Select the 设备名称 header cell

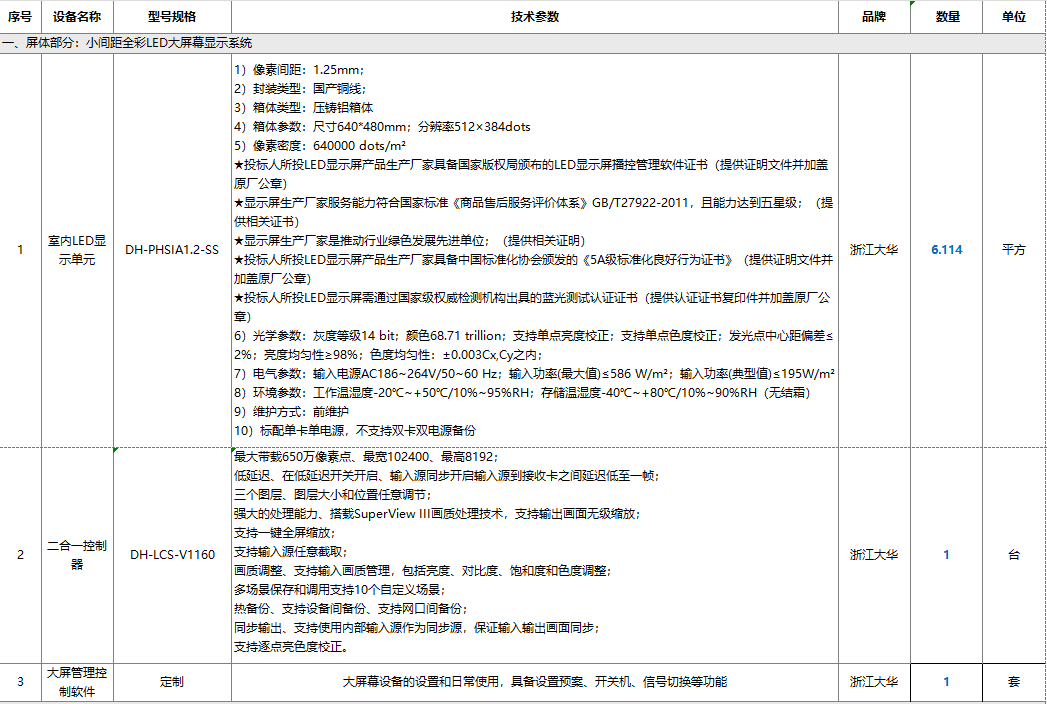pos(77,17)
